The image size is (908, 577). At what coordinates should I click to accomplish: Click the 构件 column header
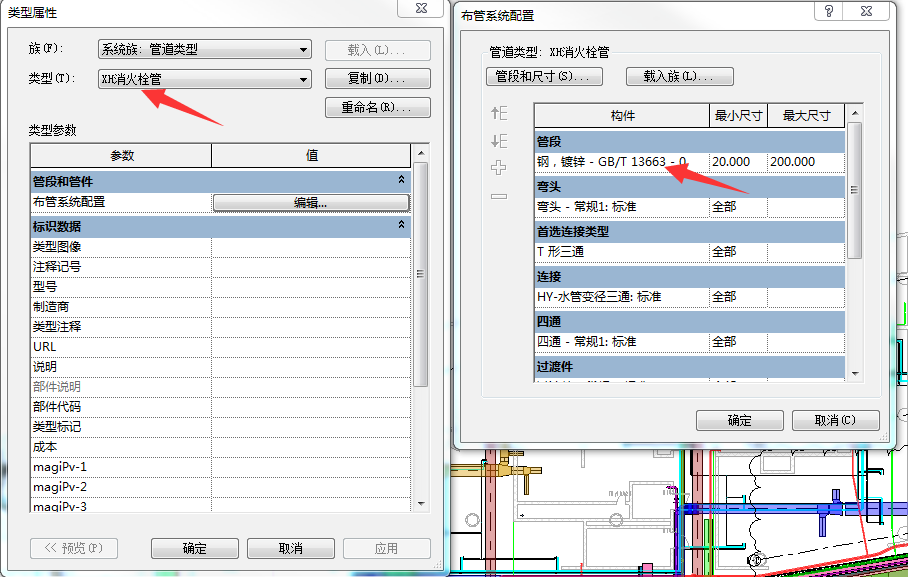(x=622, y=116)
